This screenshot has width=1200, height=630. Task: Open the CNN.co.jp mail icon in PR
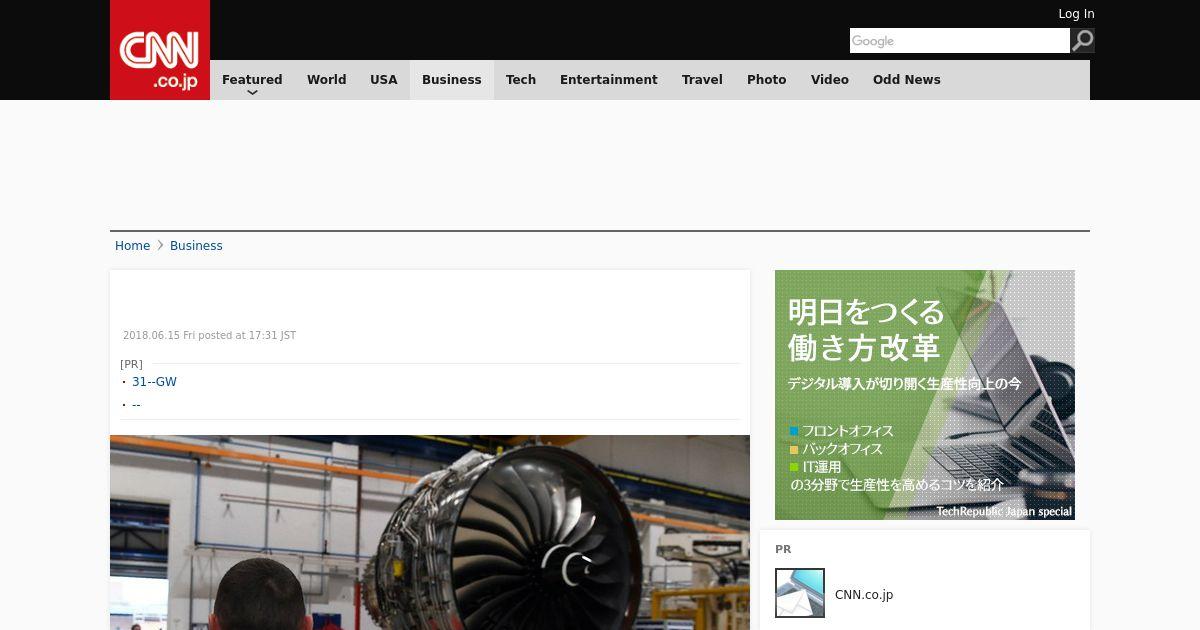800,593
